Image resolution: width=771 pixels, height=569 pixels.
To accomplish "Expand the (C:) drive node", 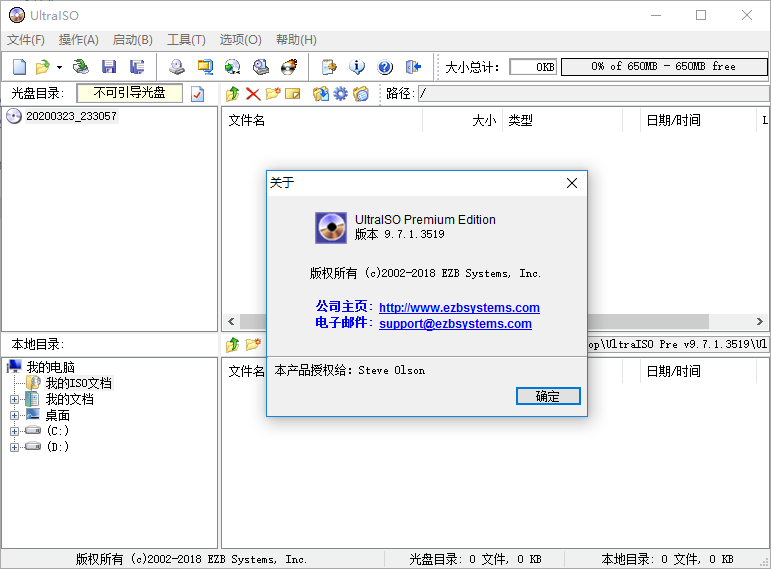I will [x=14, y=431].
